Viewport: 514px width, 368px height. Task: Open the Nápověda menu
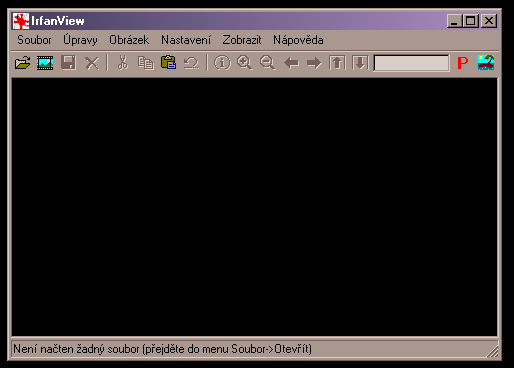point(298,40)
